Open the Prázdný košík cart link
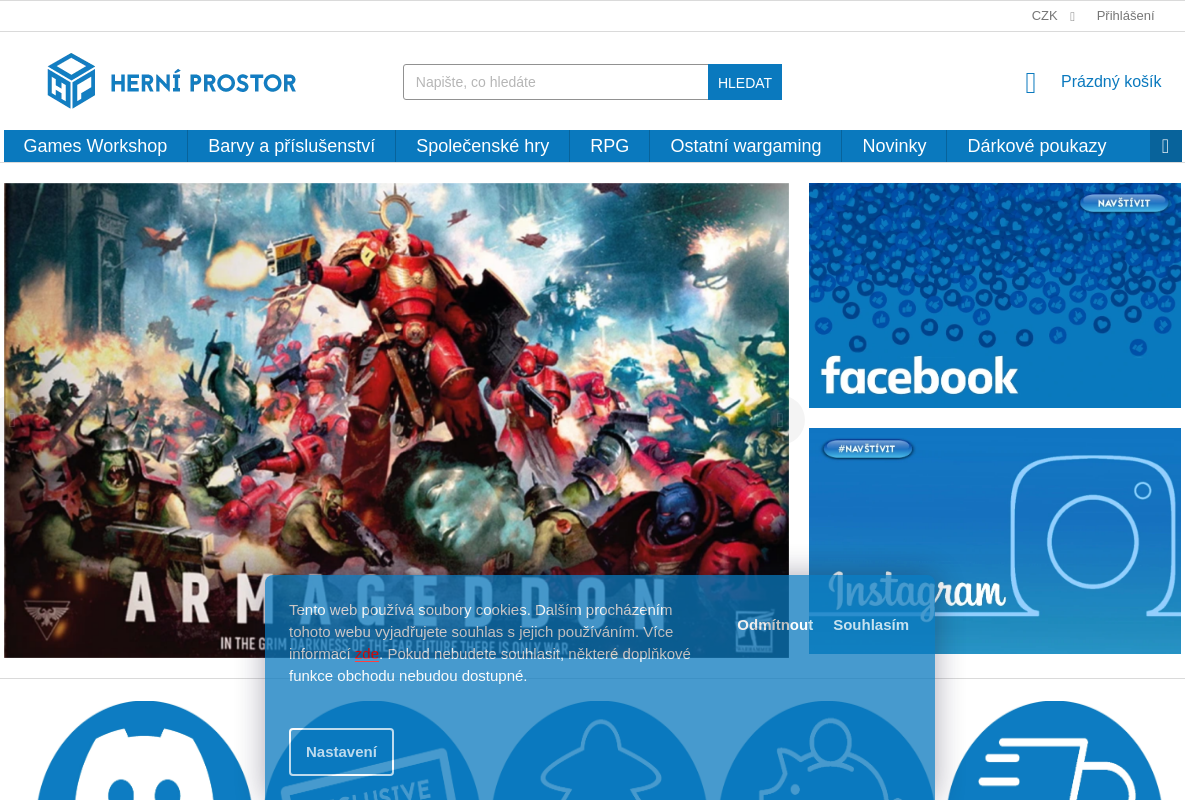 [1111, 82]
